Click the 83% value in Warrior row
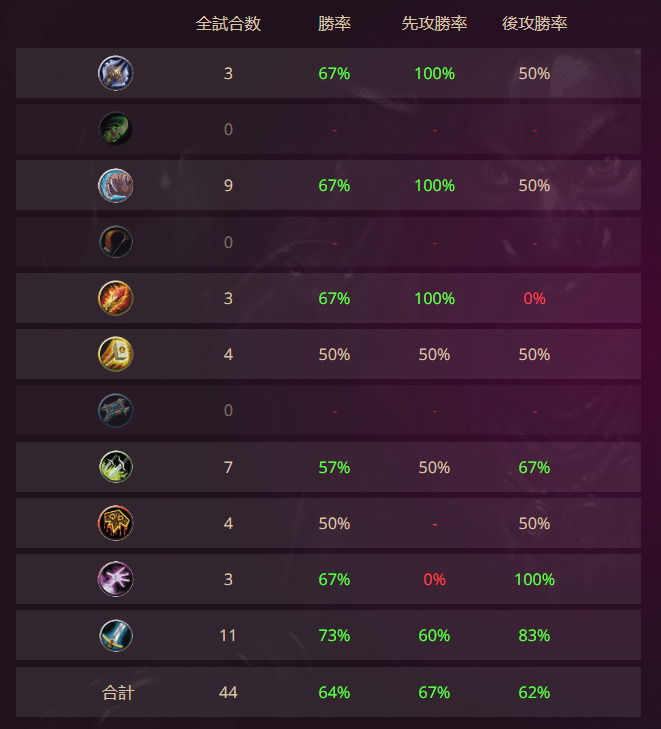Viewport: 661px width, 729px height. pyautogui.click(x=535, y=636)
